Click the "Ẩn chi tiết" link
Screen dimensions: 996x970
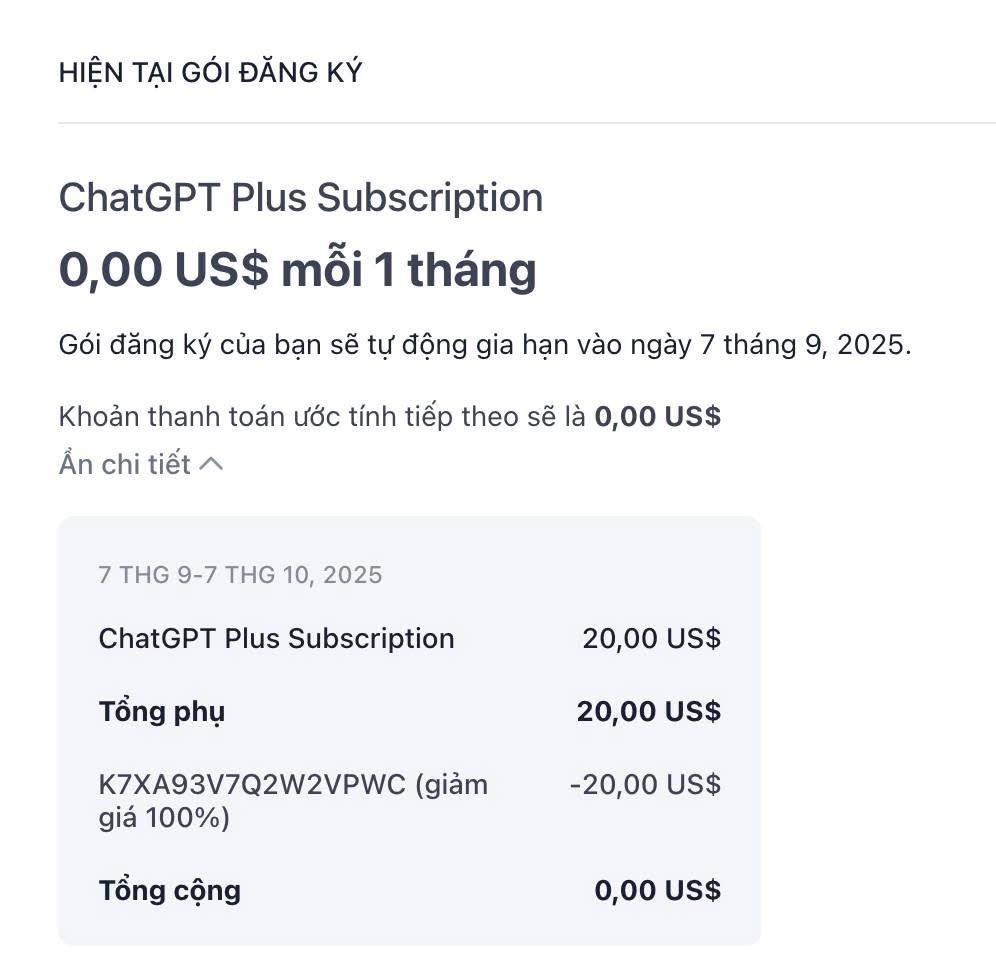click(125, 465)
